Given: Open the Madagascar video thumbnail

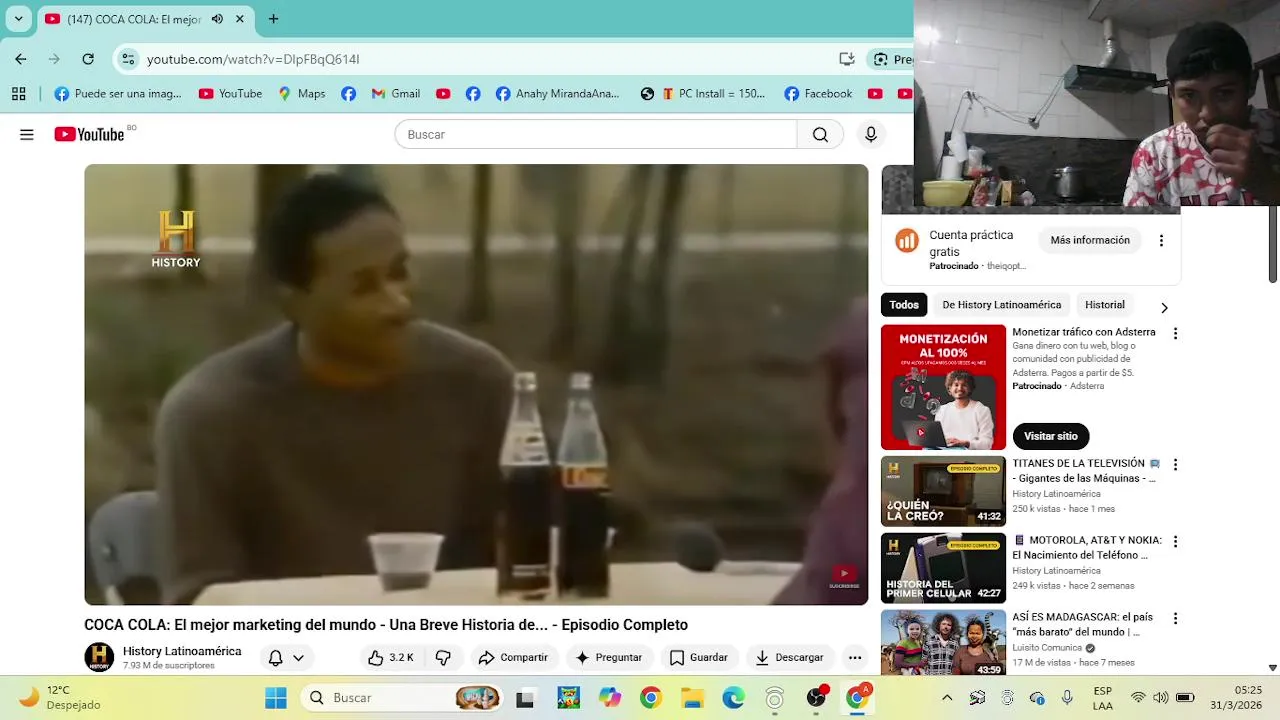Looking at the screenshot, I should coord(943,643).
